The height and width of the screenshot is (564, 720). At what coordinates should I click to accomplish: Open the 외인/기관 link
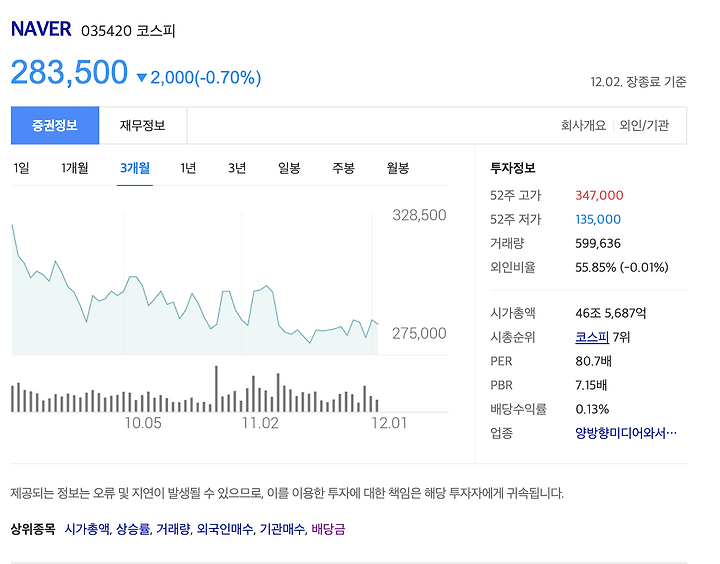(644, 125)
